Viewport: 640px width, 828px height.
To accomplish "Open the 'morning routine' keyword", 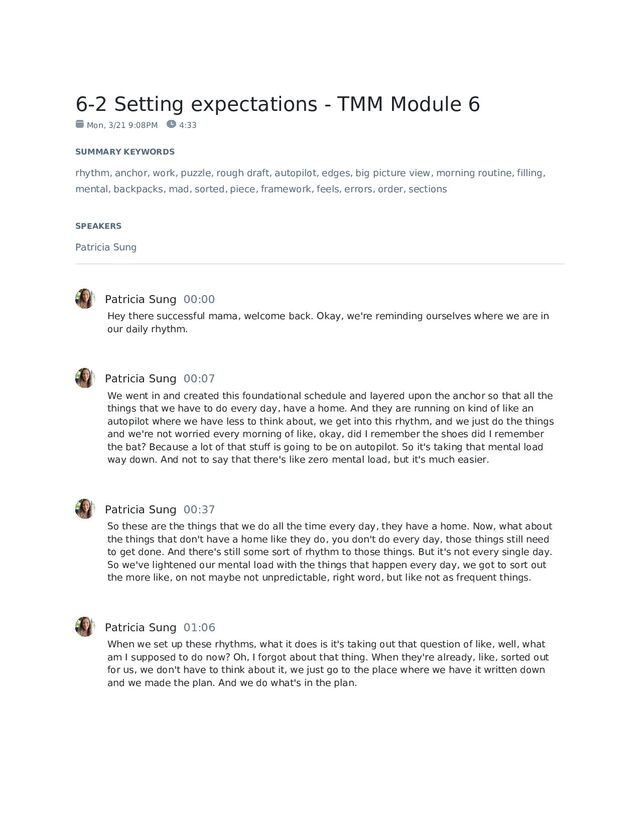I will 473,173.
